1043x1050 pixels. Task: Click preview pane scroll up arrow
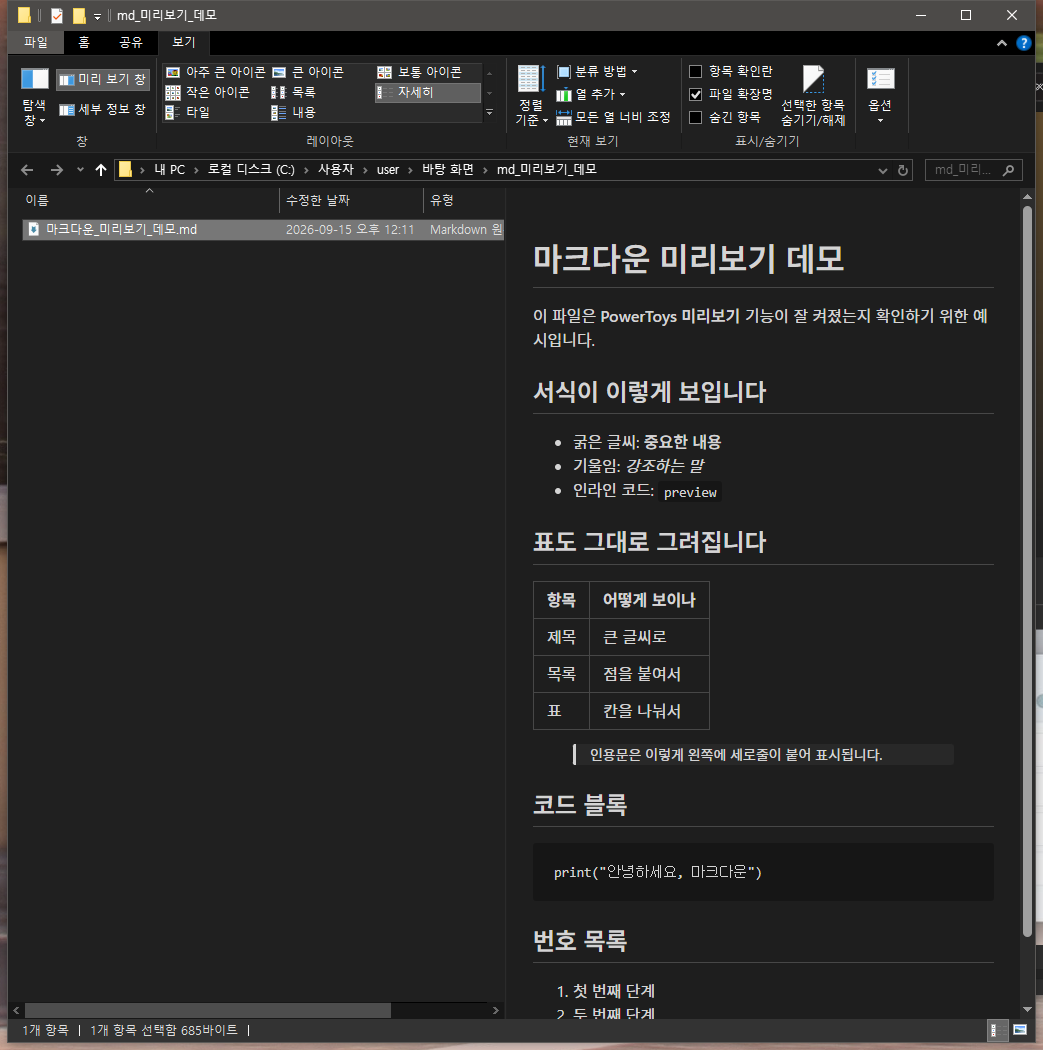pos(1027,197)
